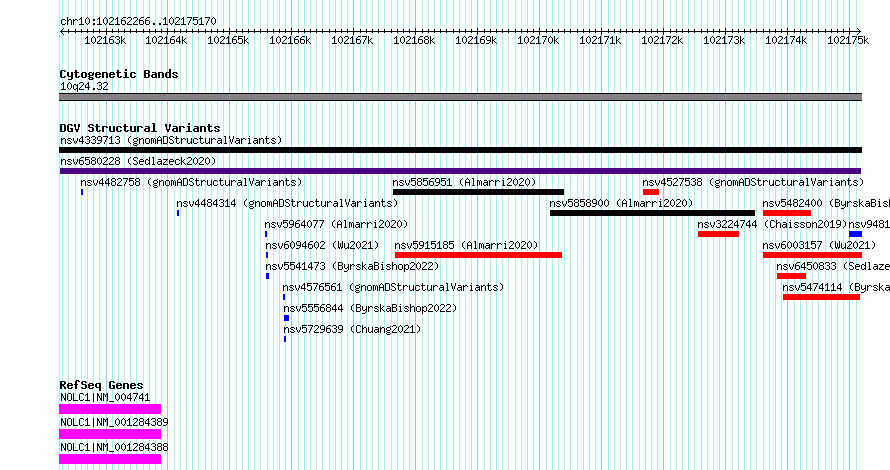The image size is (890, 470).
Task: Click the NOLC1|NM_004741 gene label
Action: (105, 397)
